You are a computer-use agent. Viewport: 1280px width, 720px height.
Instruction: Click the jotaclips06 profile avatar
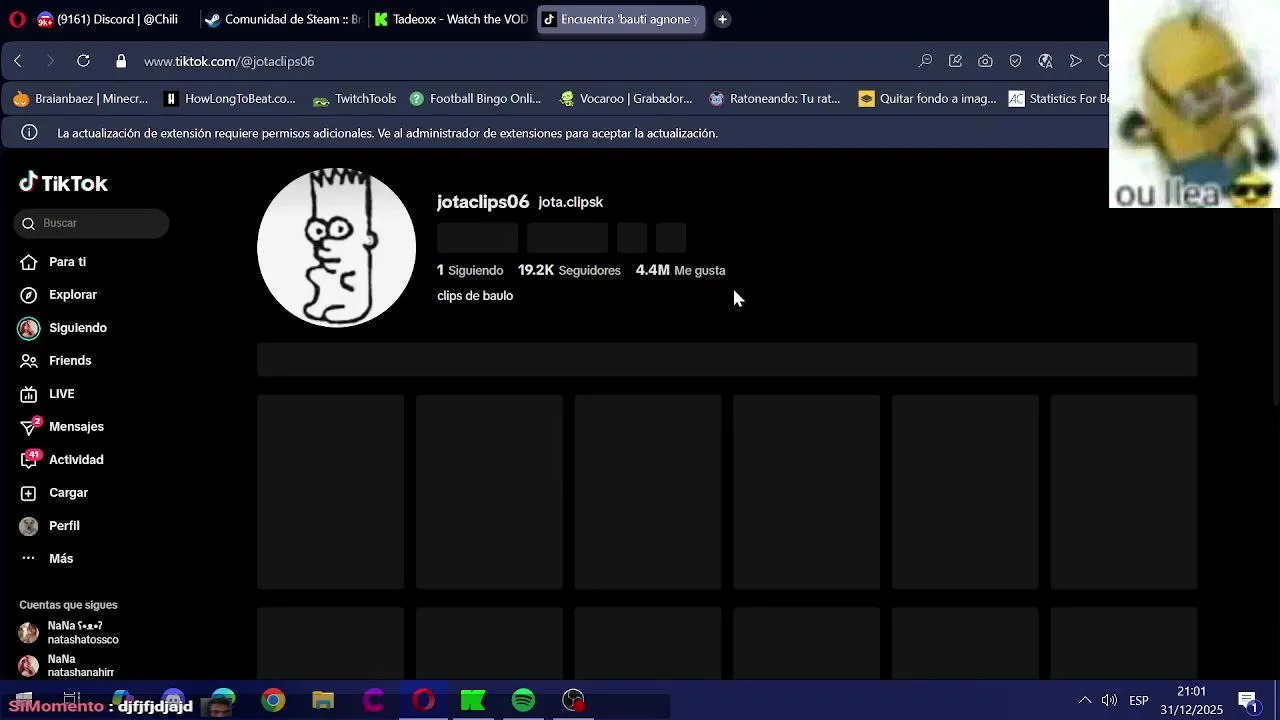337,248
